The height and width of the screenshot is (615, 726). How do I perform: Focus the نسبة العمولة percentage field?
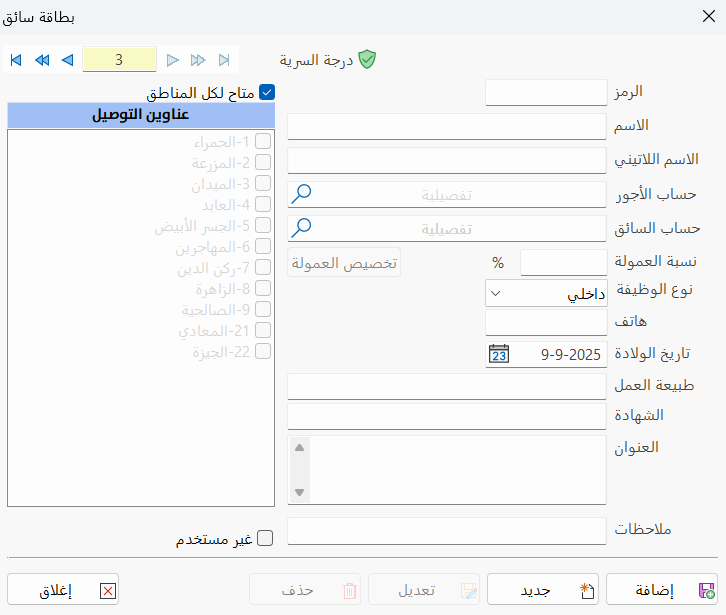point(563,263)
